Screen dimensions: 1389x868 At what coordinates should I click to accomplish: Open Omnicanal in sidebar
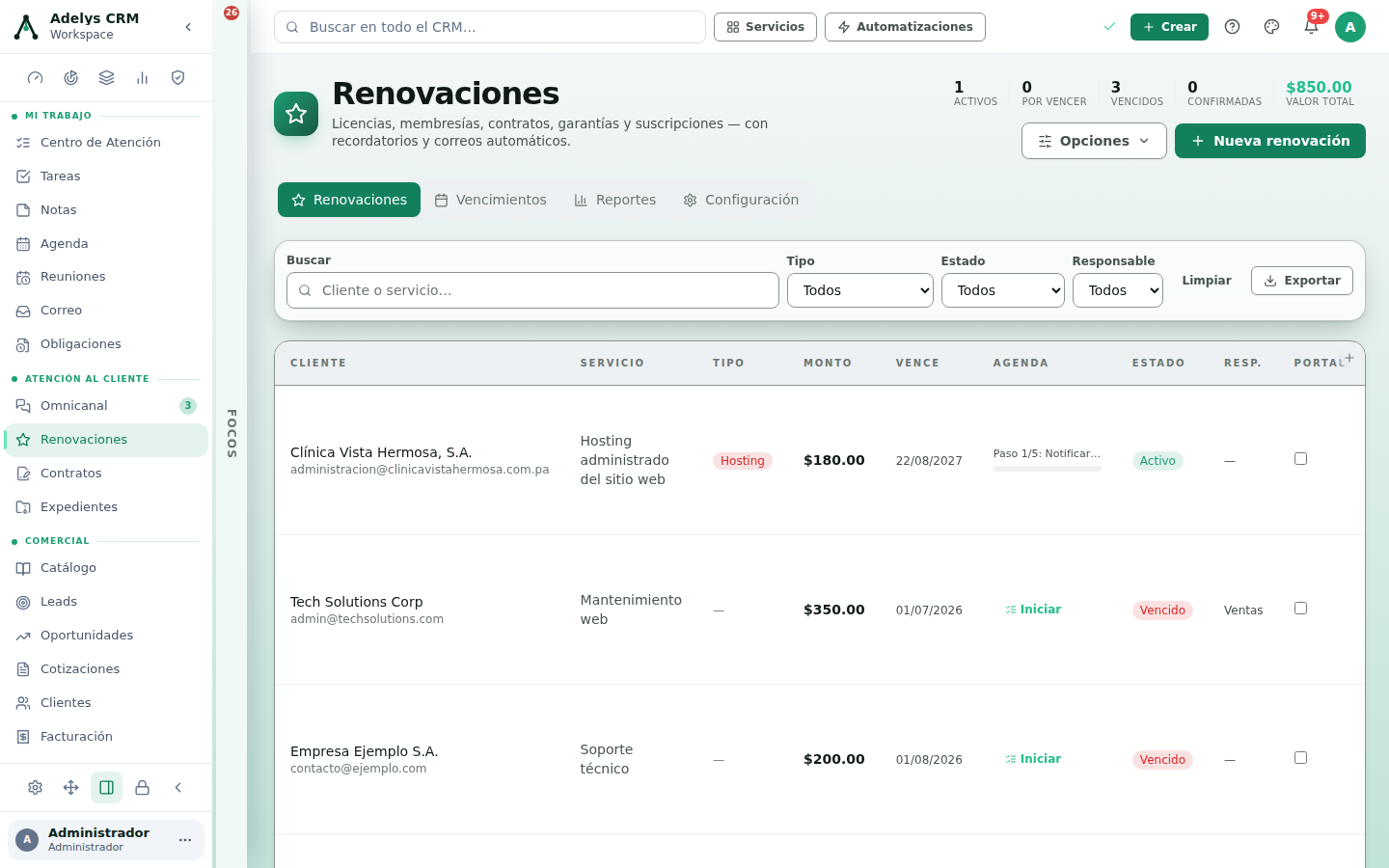pyautogui.click(x=106, y=406)
